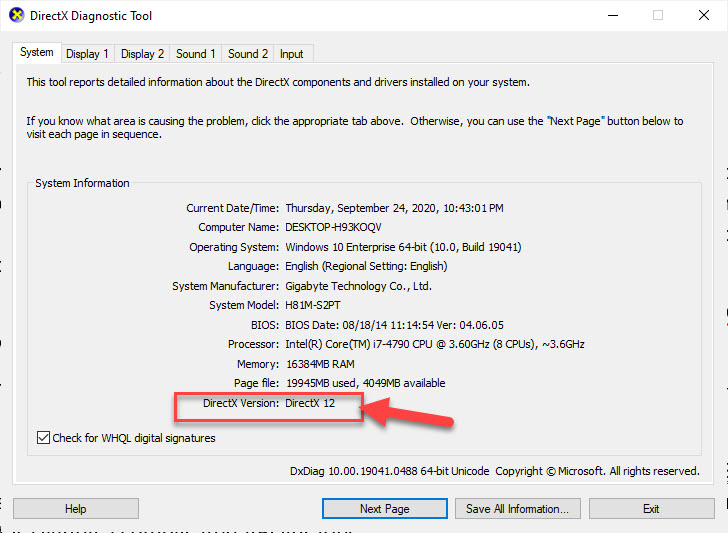Click the Current Date/Time value 'Thursday, September 24, 2020'
The width and height of the screenshot is (728, 533).
(361, 208)
